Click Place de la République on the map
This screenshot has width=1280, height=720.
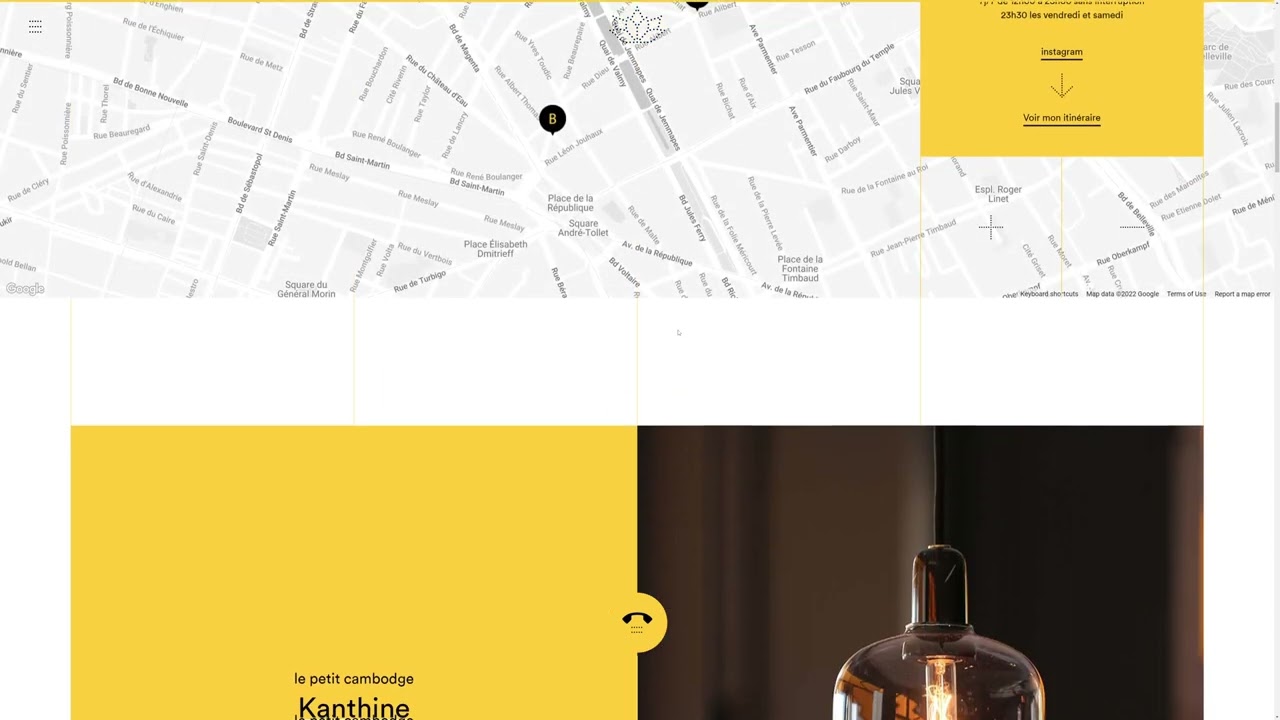coord(571,203)
